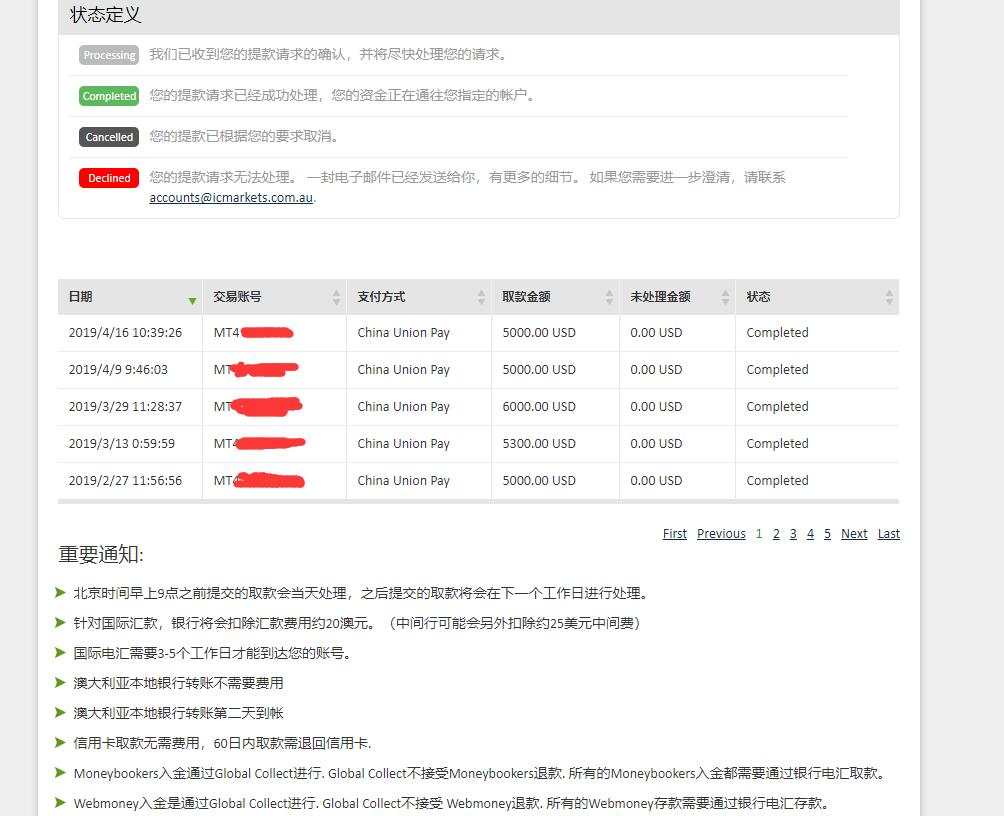Click the red Declined status badge
This screenshot has width=1004, height=816.
pyautogui.click(x=109, y=178)
